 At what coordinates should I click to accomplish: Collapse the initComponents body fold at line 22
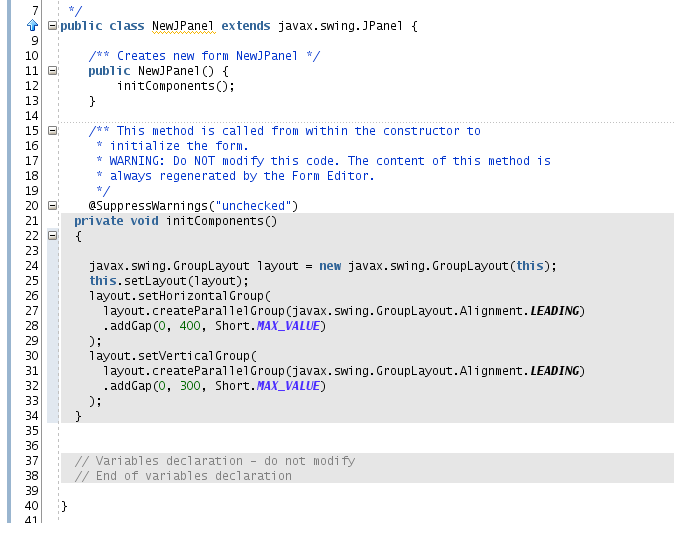point(52,235)
